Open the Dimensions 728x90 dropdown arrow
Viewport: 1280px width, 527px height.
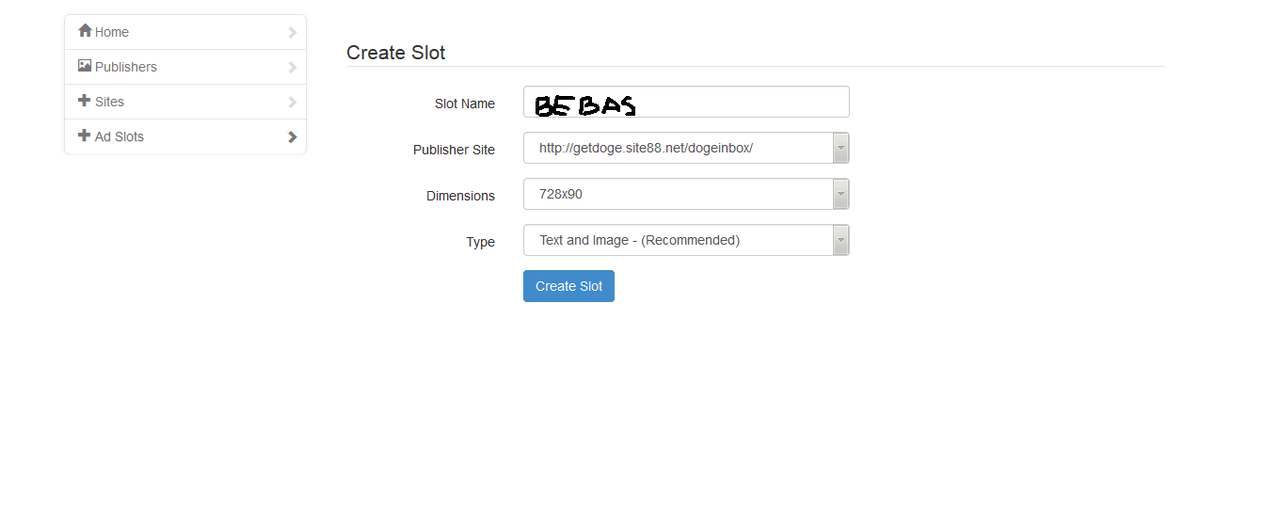pyautogui.click(x=841, y=194)
